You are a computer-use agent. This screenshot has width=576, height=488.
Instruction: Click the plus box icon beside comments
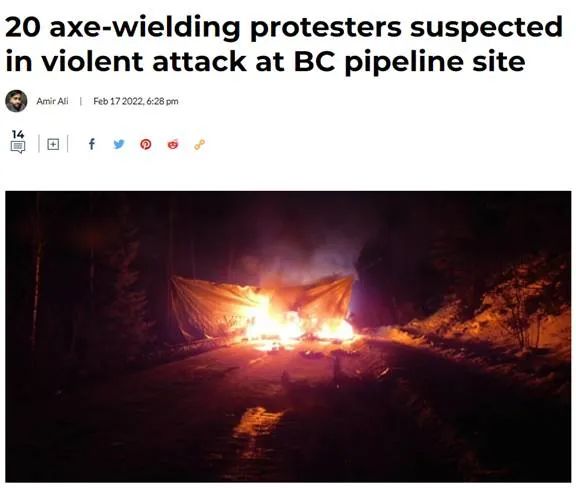click(x=53, y=144)
